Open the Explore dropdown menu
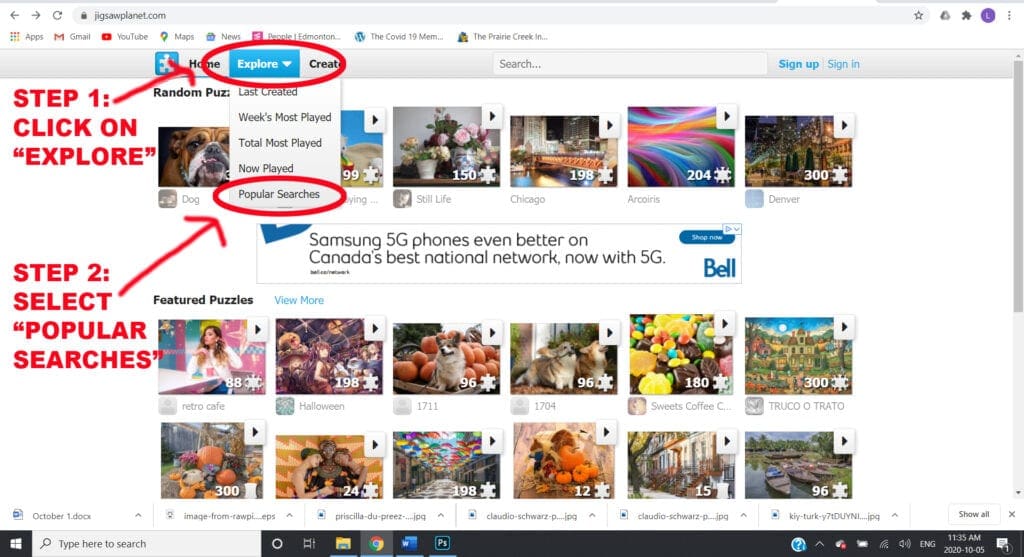Image resolution: width=1024 pixels, height=557 pixels. point(264,64)
